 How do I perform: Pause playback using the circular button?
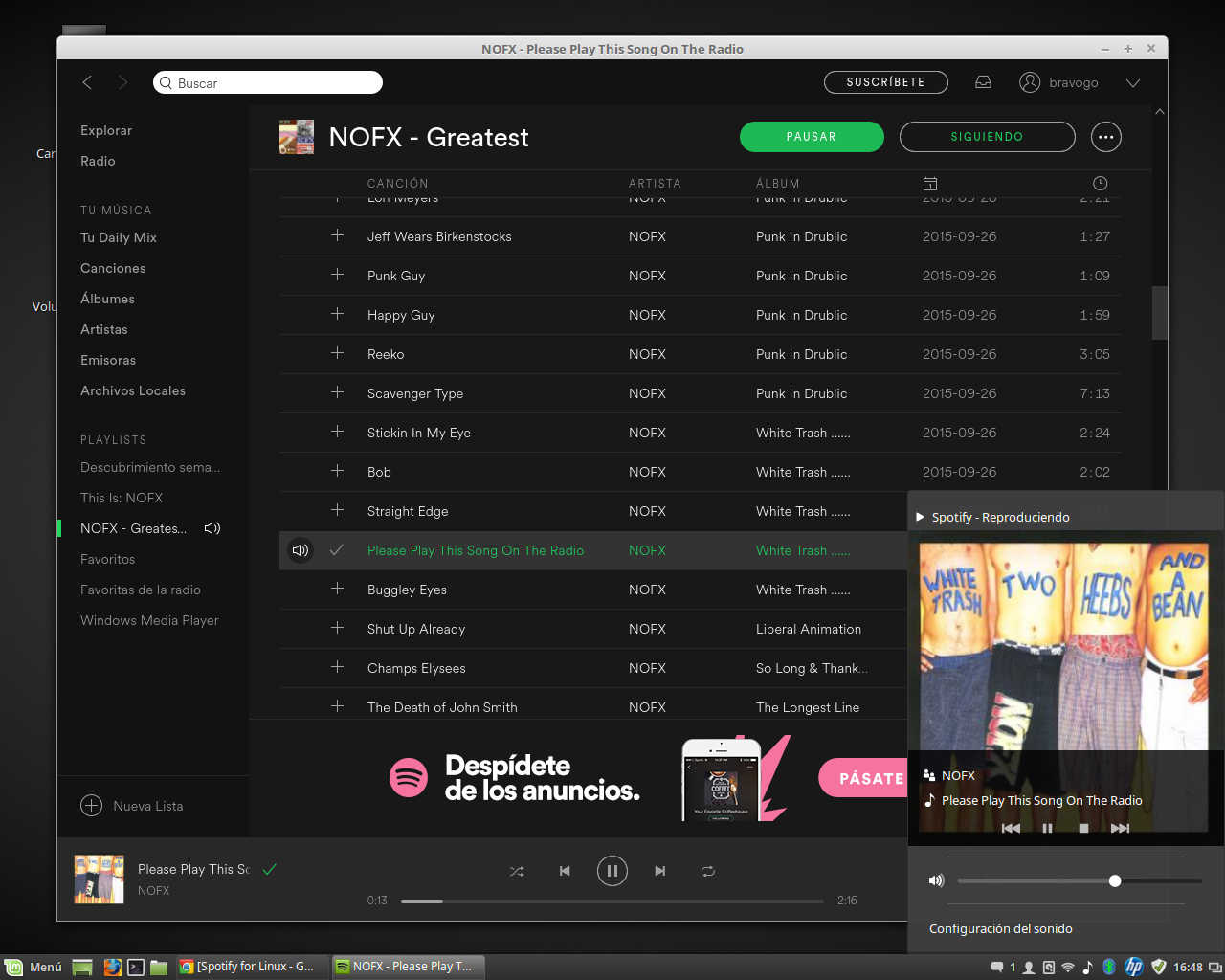click(x=612, y=871)
